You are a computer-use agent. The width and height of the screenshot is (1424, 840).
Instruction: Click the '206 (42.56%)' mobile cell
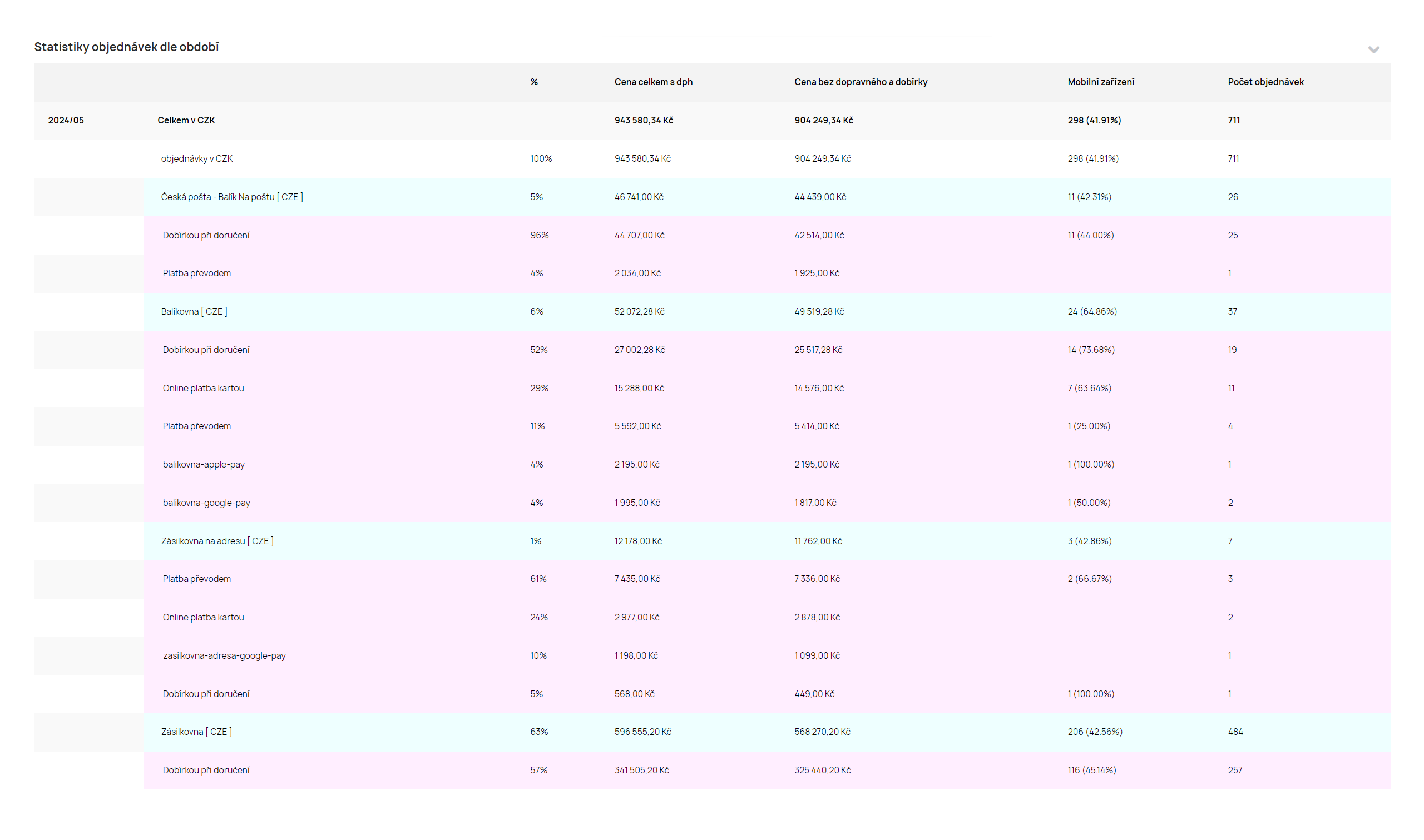click(x=1095, y=732)
